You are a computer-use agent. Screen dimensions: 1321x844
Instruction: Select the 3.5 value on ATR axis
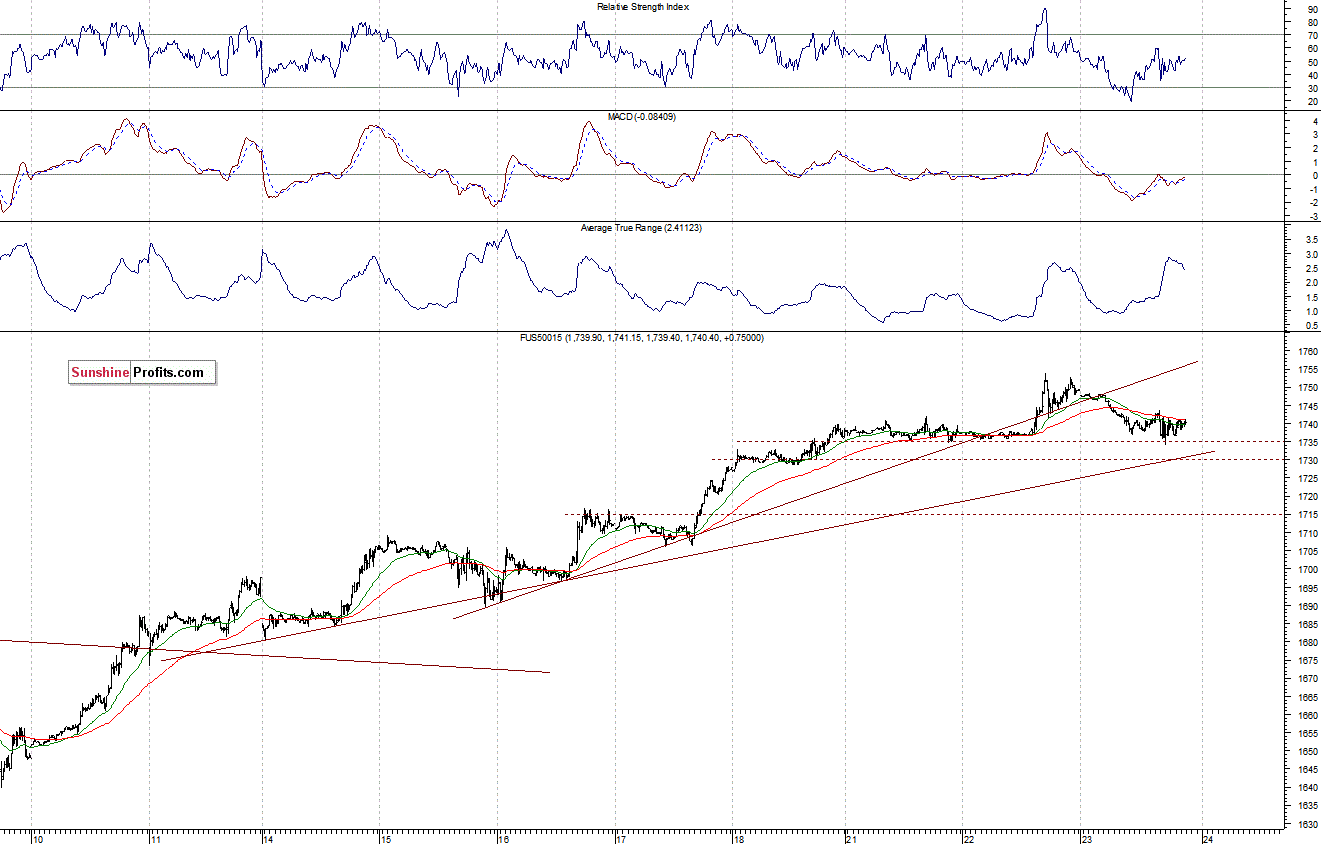[1311, 241]
